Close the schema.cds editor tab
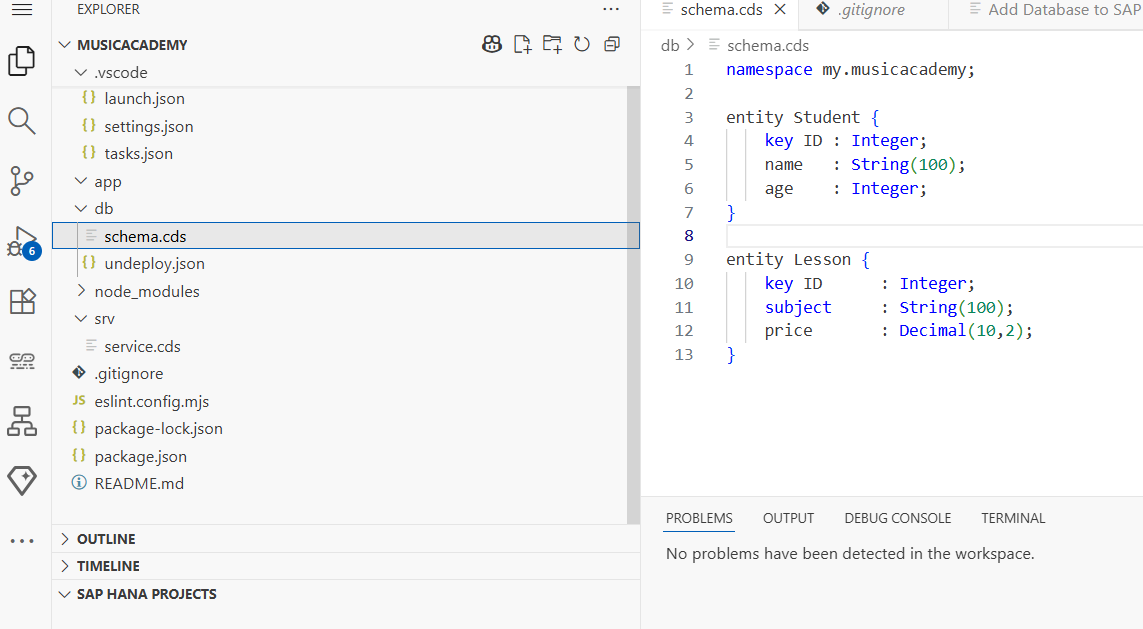 coord(780,9)
